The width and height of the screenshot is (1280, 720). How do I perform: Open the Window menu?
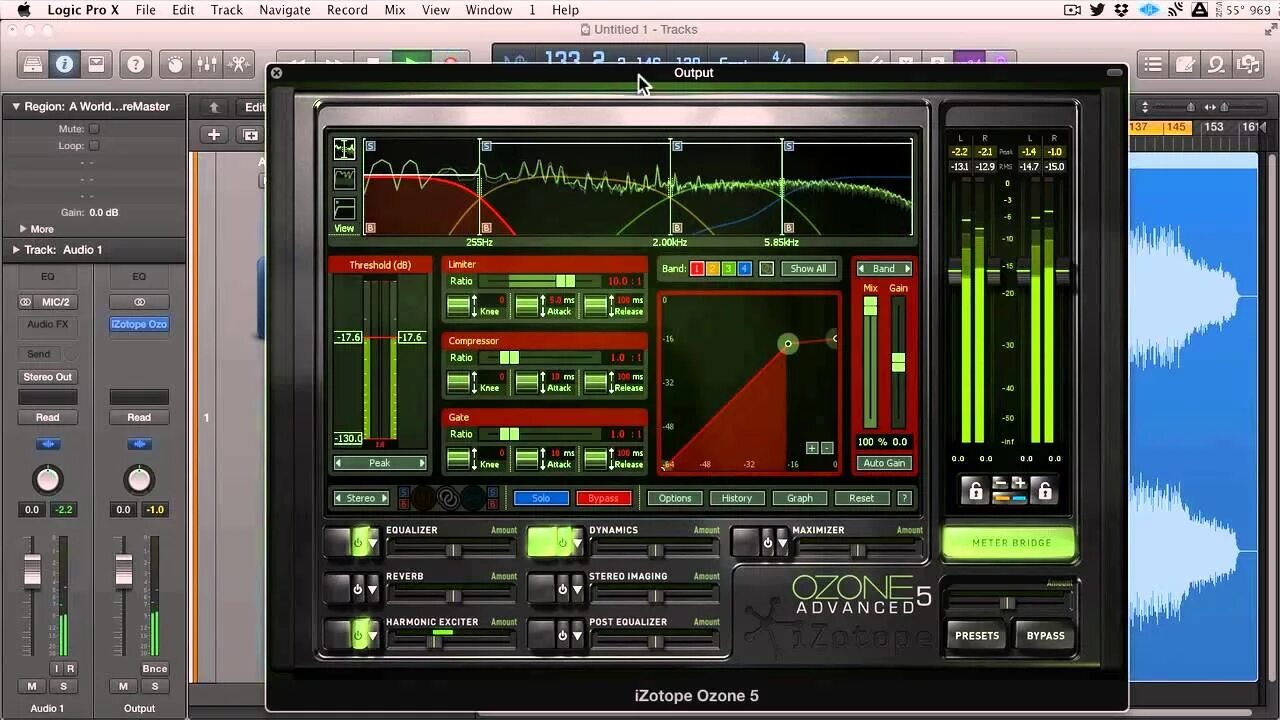click(489, 10)
